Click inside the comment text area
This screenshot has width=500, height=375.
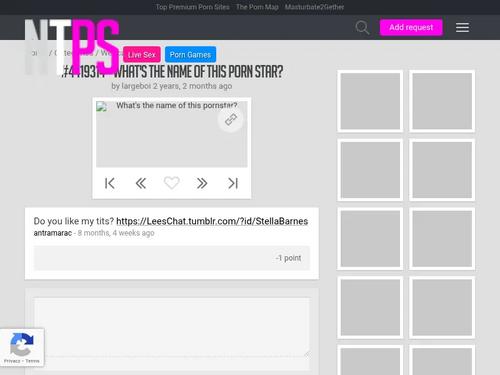point(172,327)
